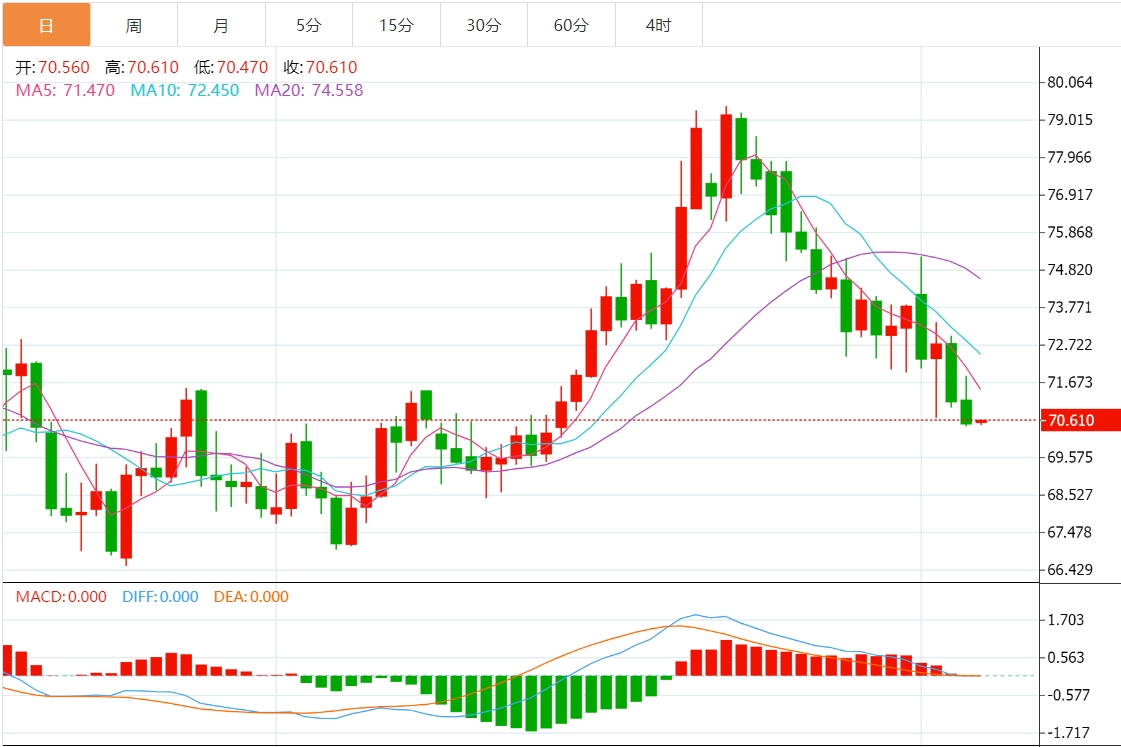This screenshot has height=747, width=1121.
Task: Click the 72.722 price axis label
Action: (x=1070, y=345)
